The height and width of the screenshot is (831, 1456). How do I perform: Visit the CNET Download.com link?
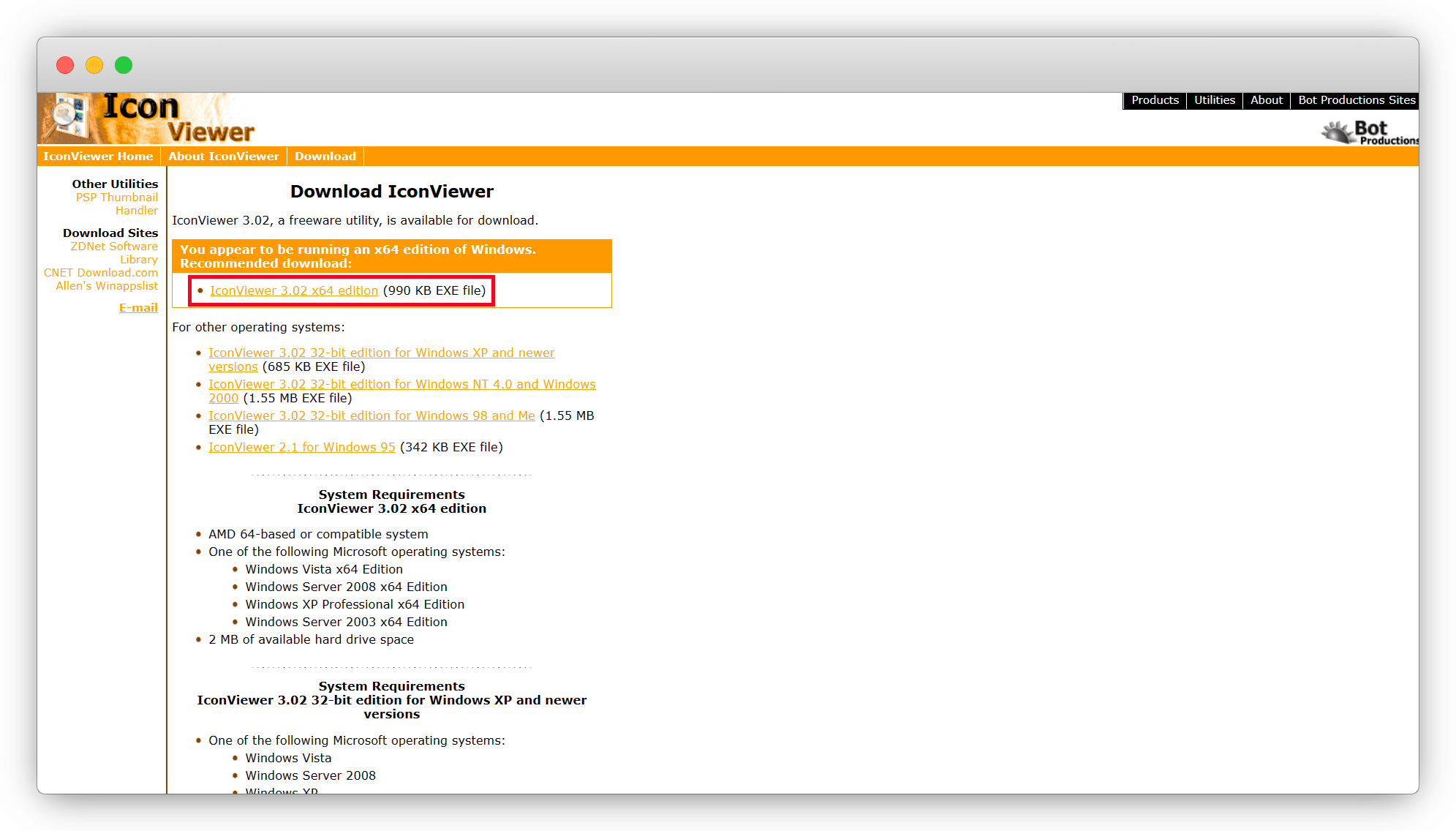[101, 273]
